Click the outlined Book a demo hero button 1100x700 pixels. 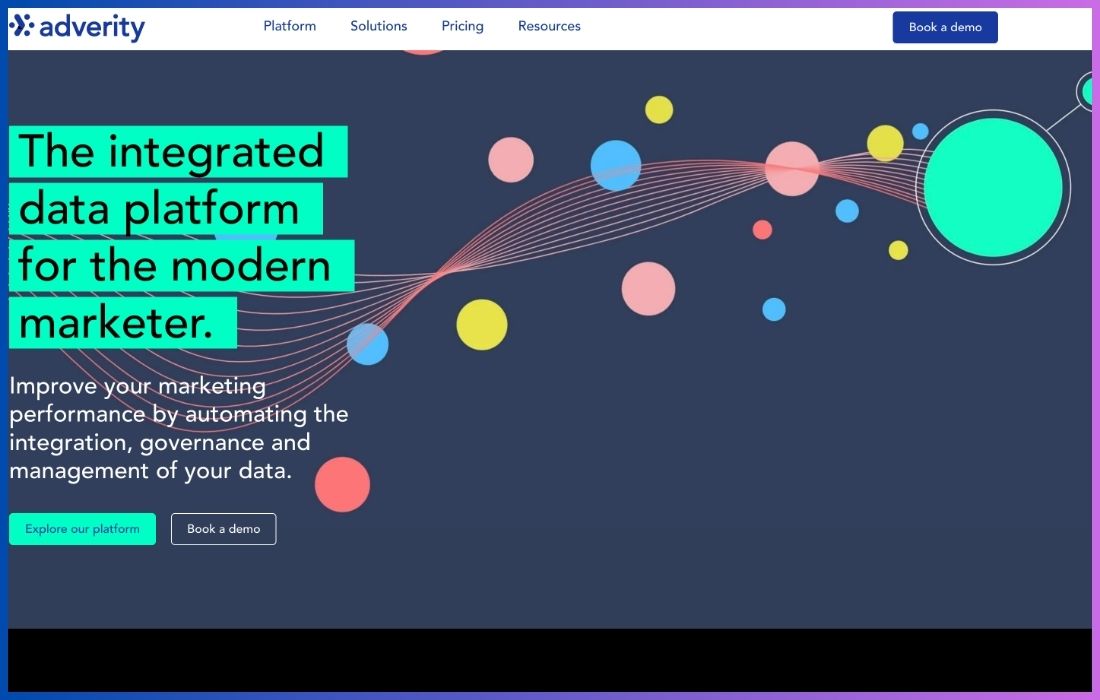(x=223, y=528)
